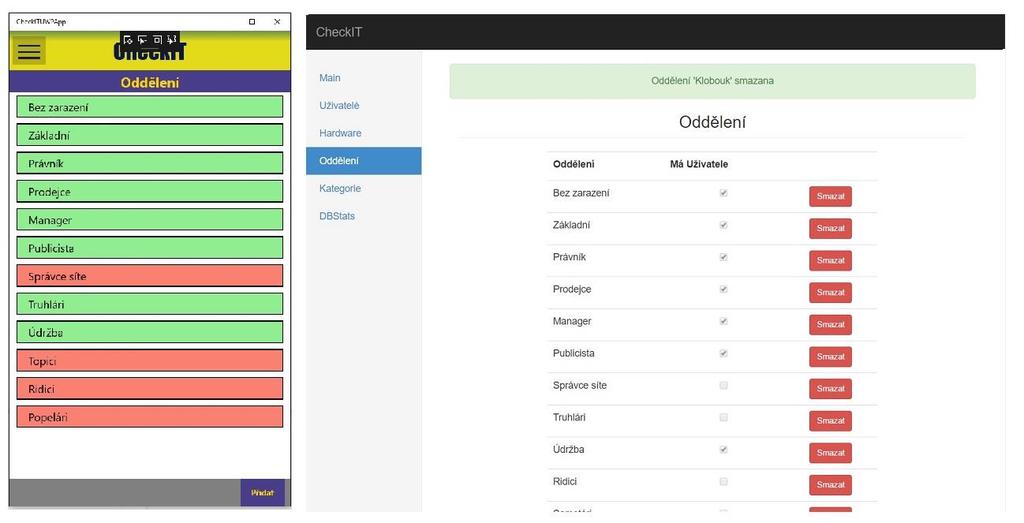Select green Právník item in app list

(x=150, y=163)
